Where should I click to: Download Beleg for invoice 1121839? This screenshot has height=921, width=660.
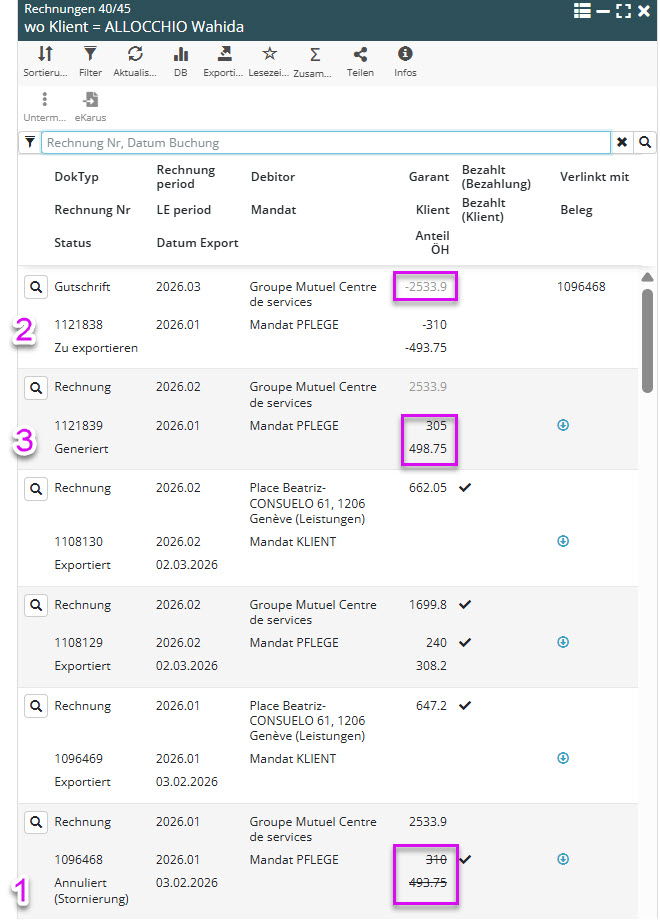click(x=562, y=425)
